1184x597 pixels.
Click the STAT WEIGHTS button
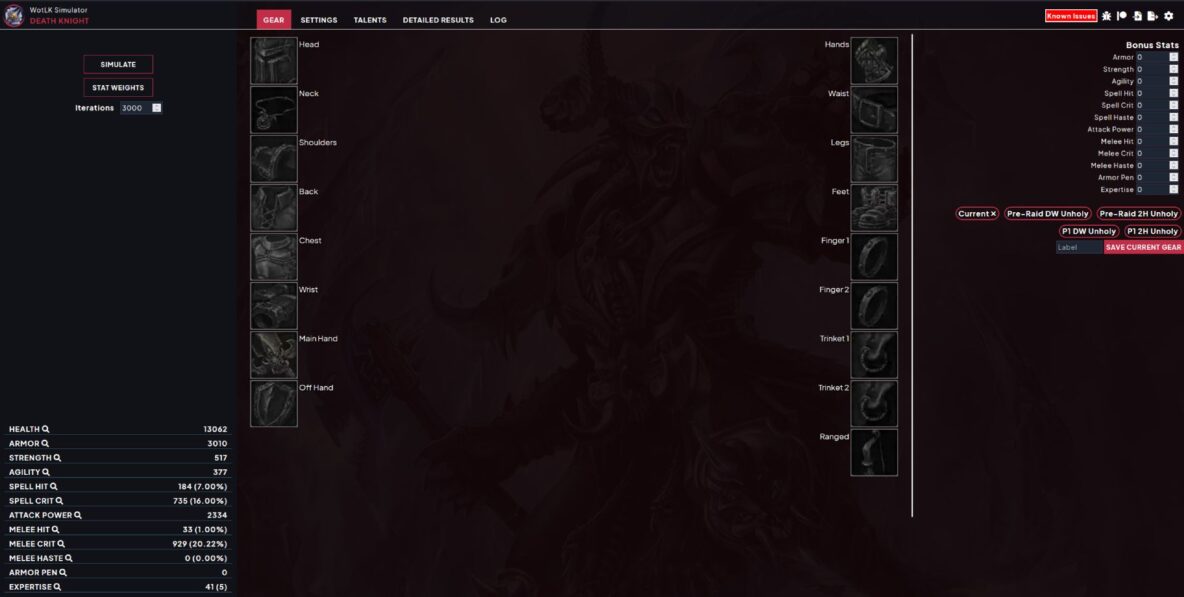pyautogui.click(x=118, y=87)
